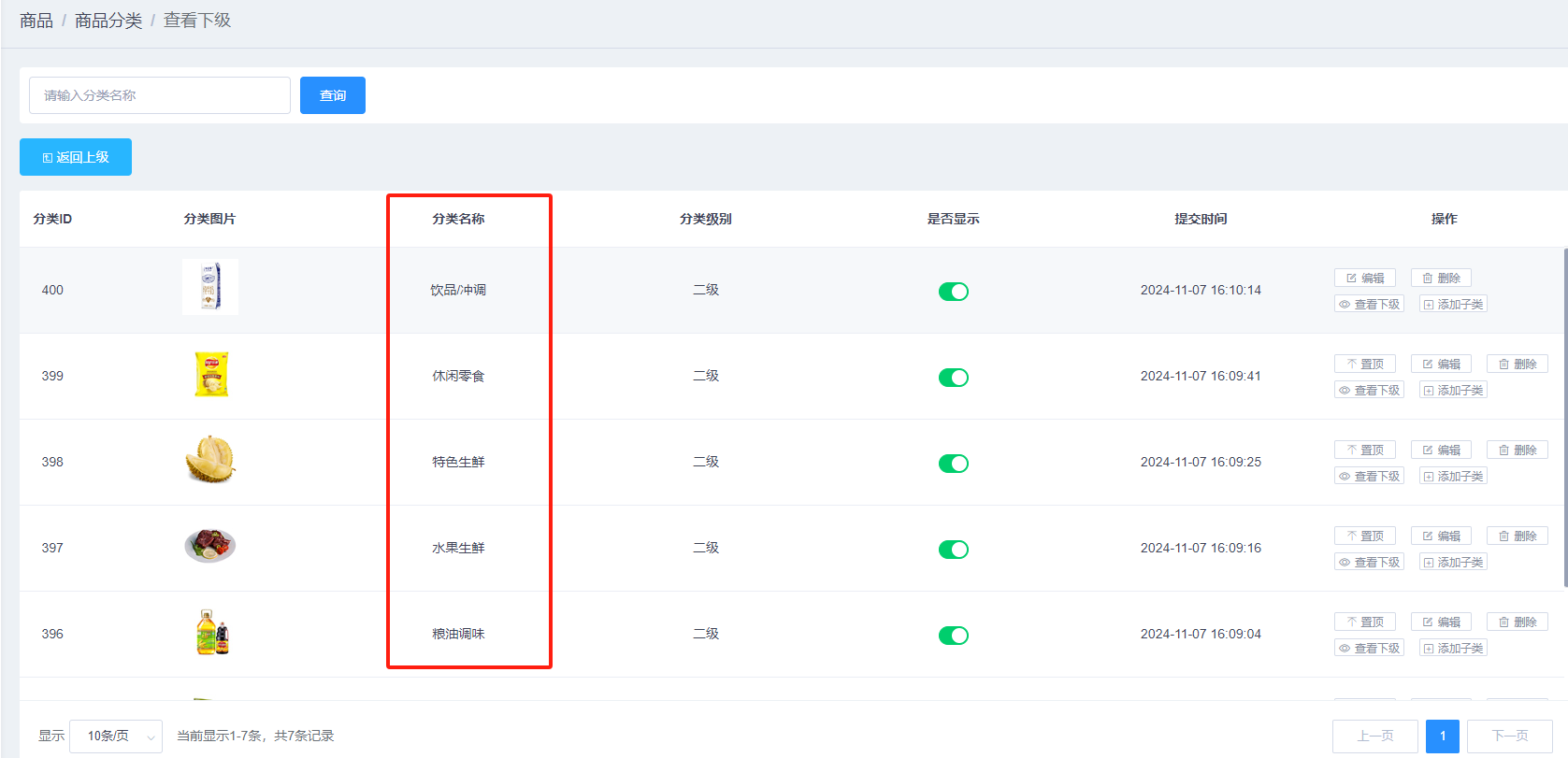This screenshot has height=758, width=1568.
Task: Pin category 399 to top (置顶)
Action: pos(1364,364)
